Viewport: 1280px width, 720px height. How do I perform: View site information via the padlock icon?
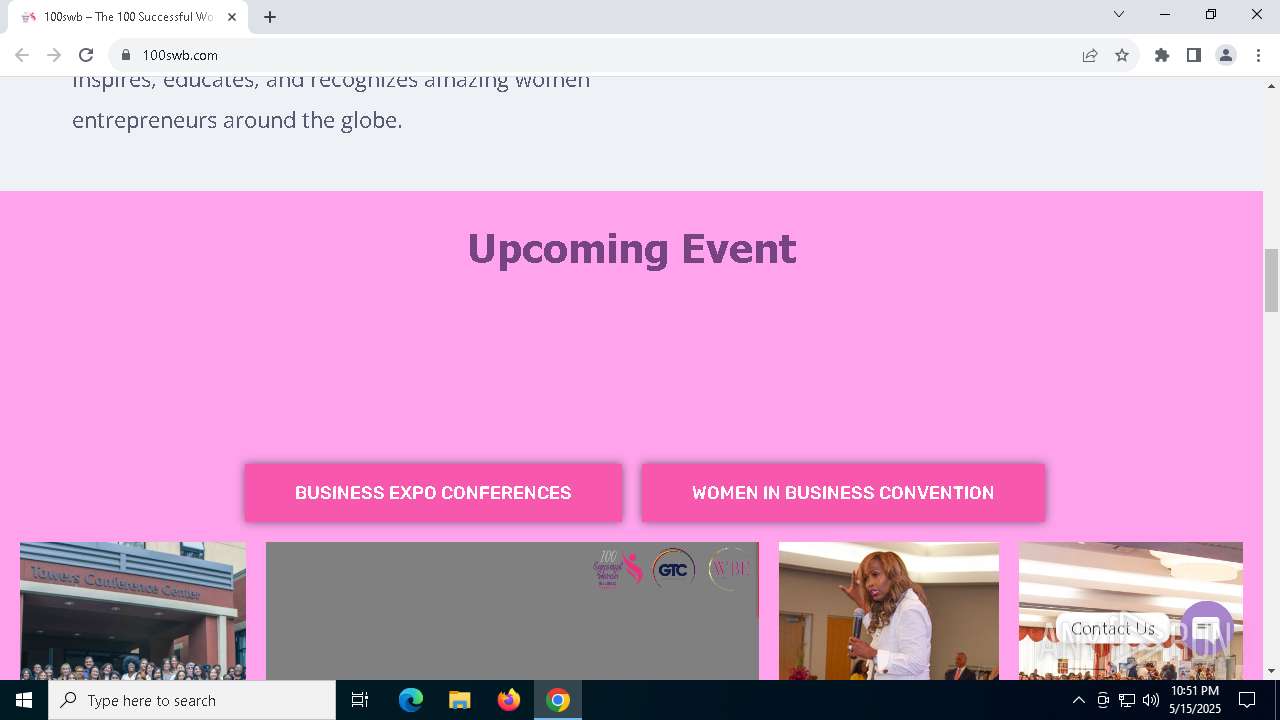click(126, 55)
